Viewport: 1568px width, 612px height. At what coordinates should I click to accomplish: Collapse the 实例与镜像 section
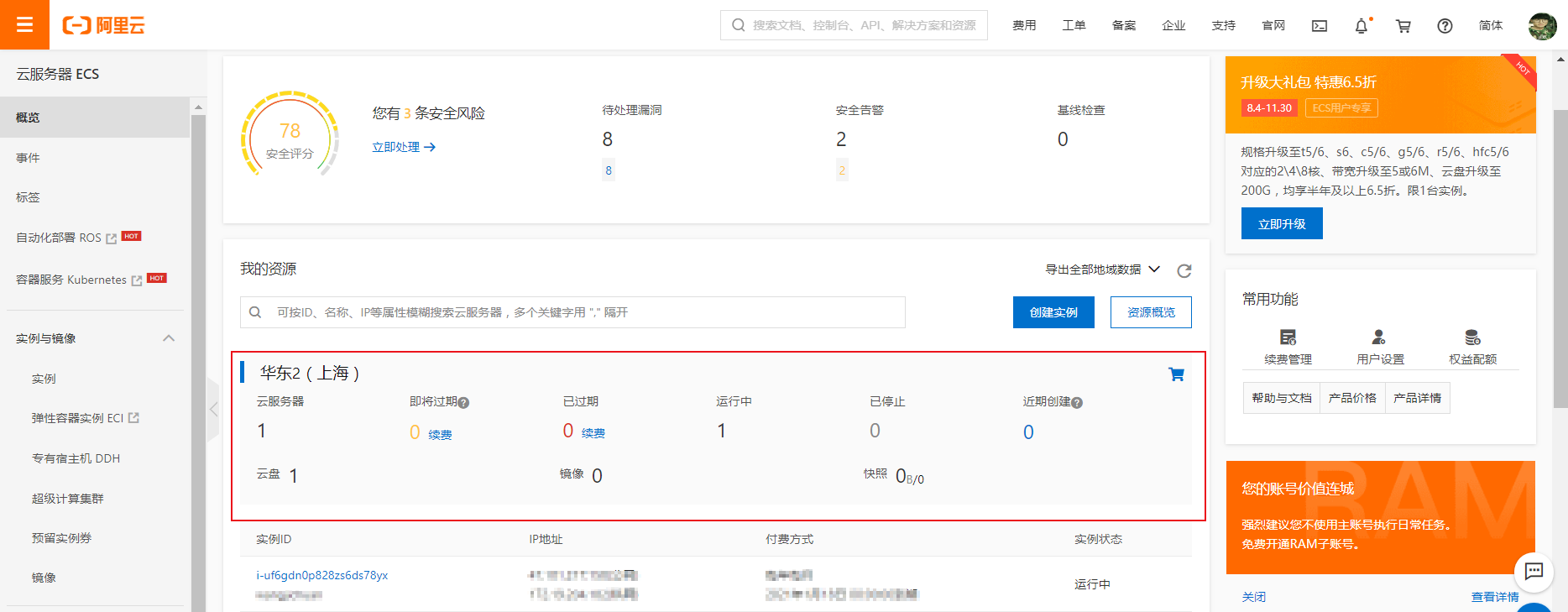169,338
